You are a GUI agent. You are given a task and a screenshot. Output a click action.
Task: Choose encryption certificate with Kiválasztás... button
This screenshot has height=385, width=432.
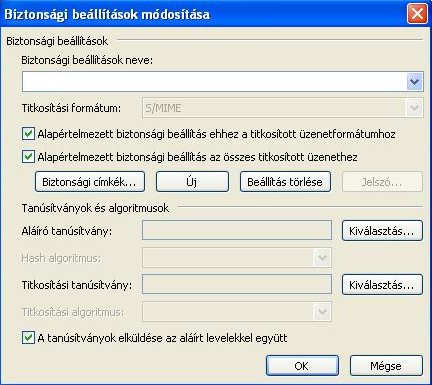(382, 284)
